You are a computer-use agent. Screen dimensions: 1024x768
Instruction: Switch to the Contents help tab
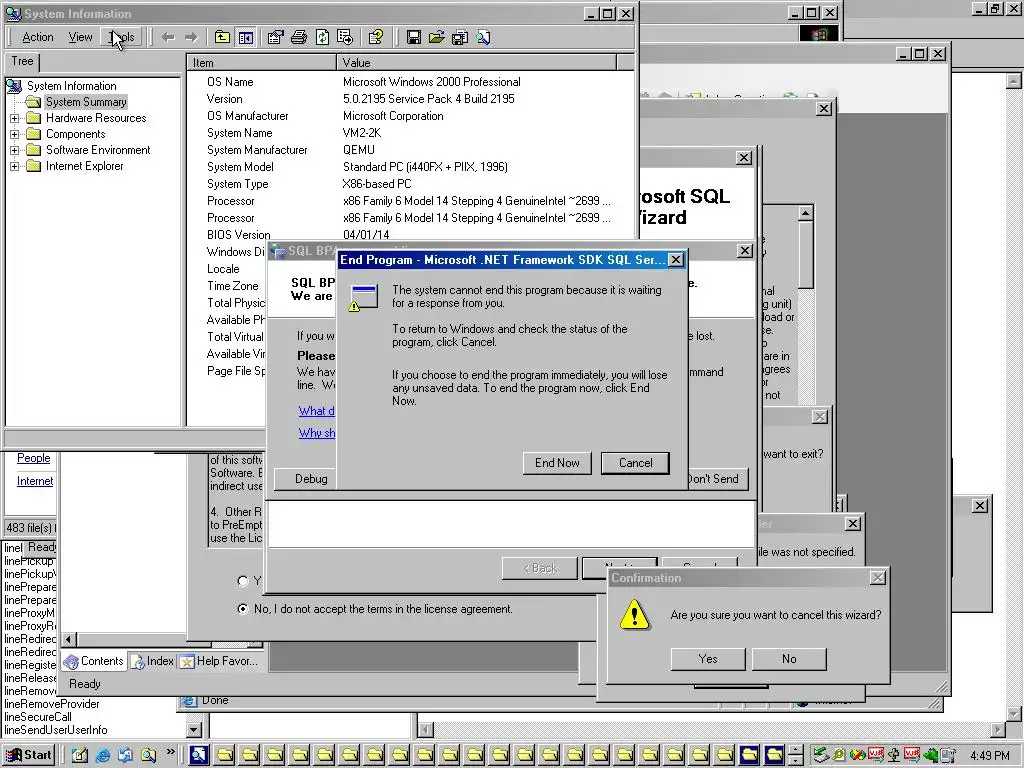[x=93, y=661]
